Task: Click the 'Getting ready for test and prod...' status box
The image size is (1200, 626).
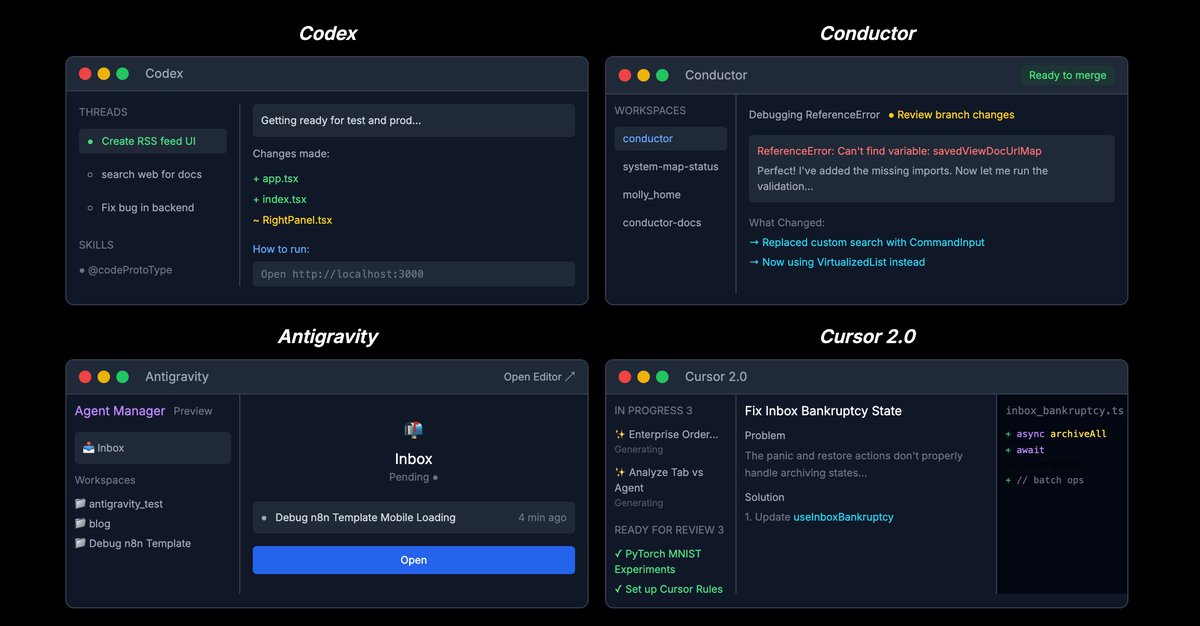Action: pyautogui.click(x=413, y=120)
